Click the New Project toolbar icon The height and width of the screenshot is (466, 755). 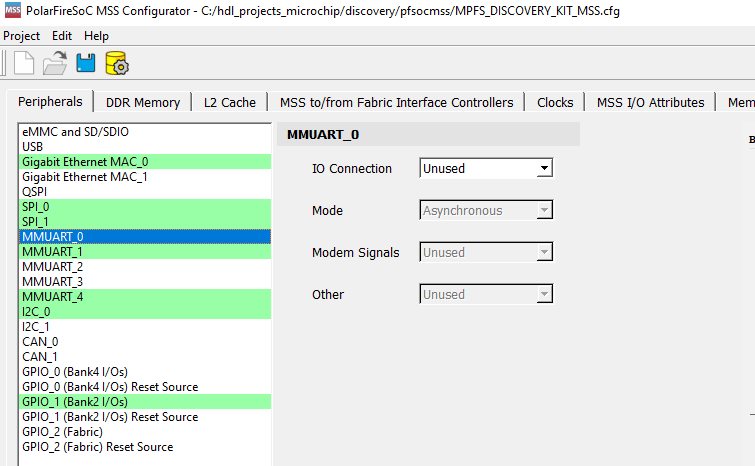(x=24, y=64)
